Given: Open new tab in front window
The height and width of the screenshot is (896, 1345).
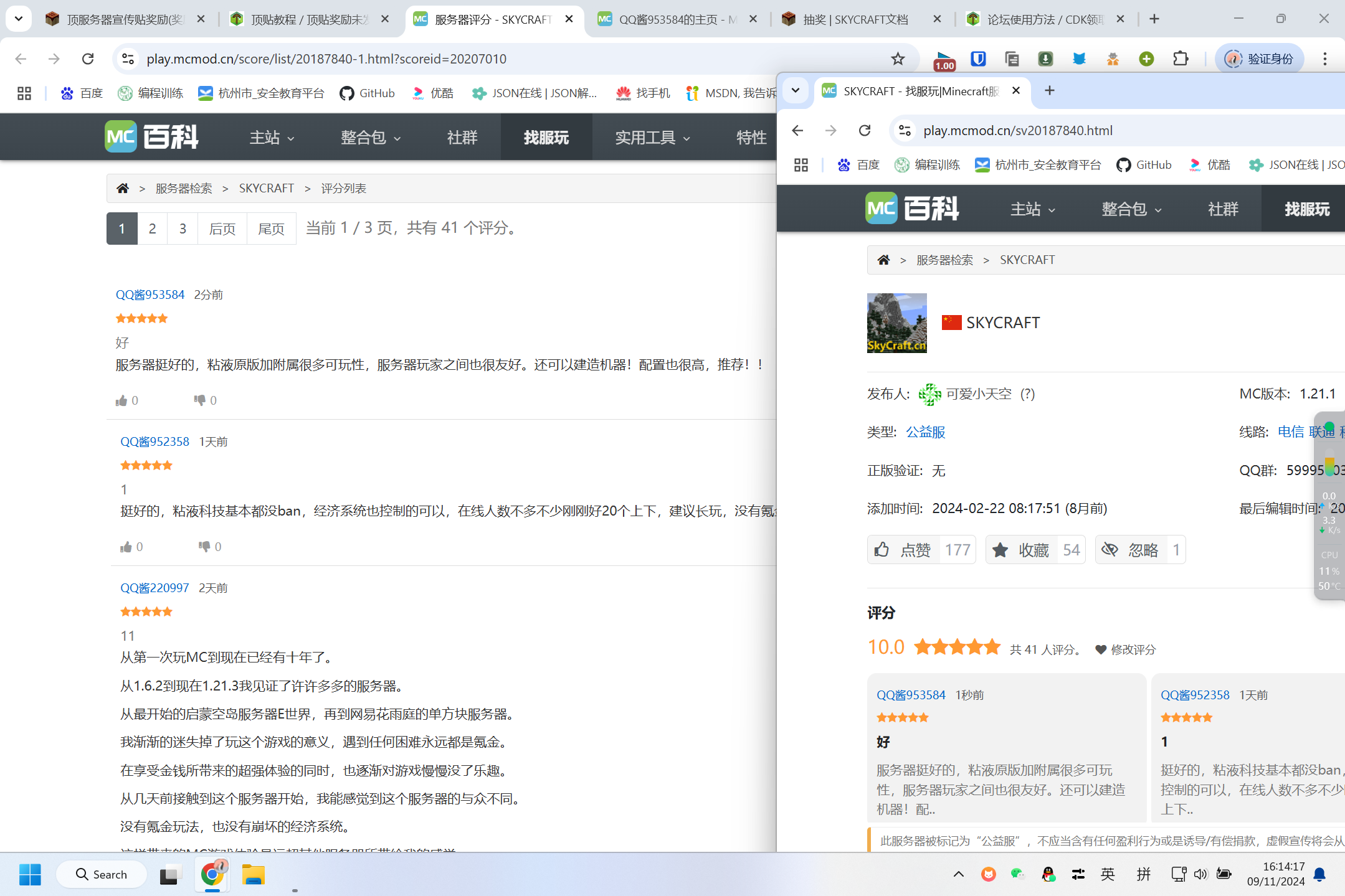Looking at the screenshot, I should tap(1050, 90).
